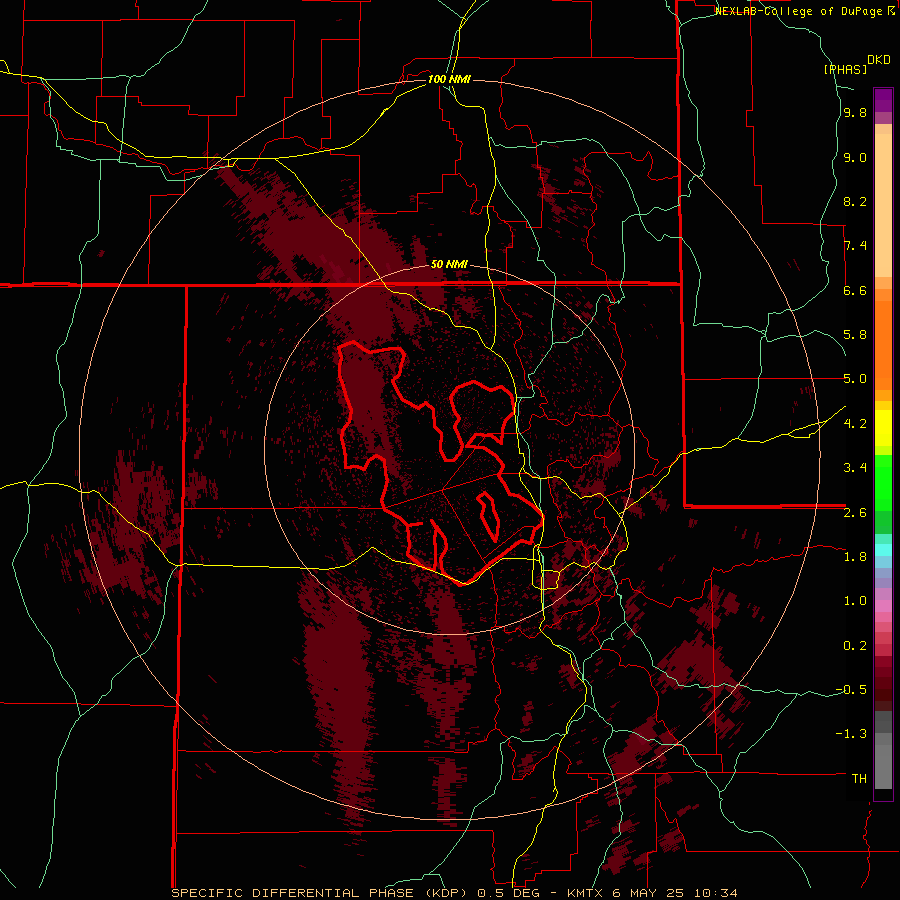Click the 50 NMI range ring label
Viewport: 900px width, 900px height.
(x=449, y=265)
